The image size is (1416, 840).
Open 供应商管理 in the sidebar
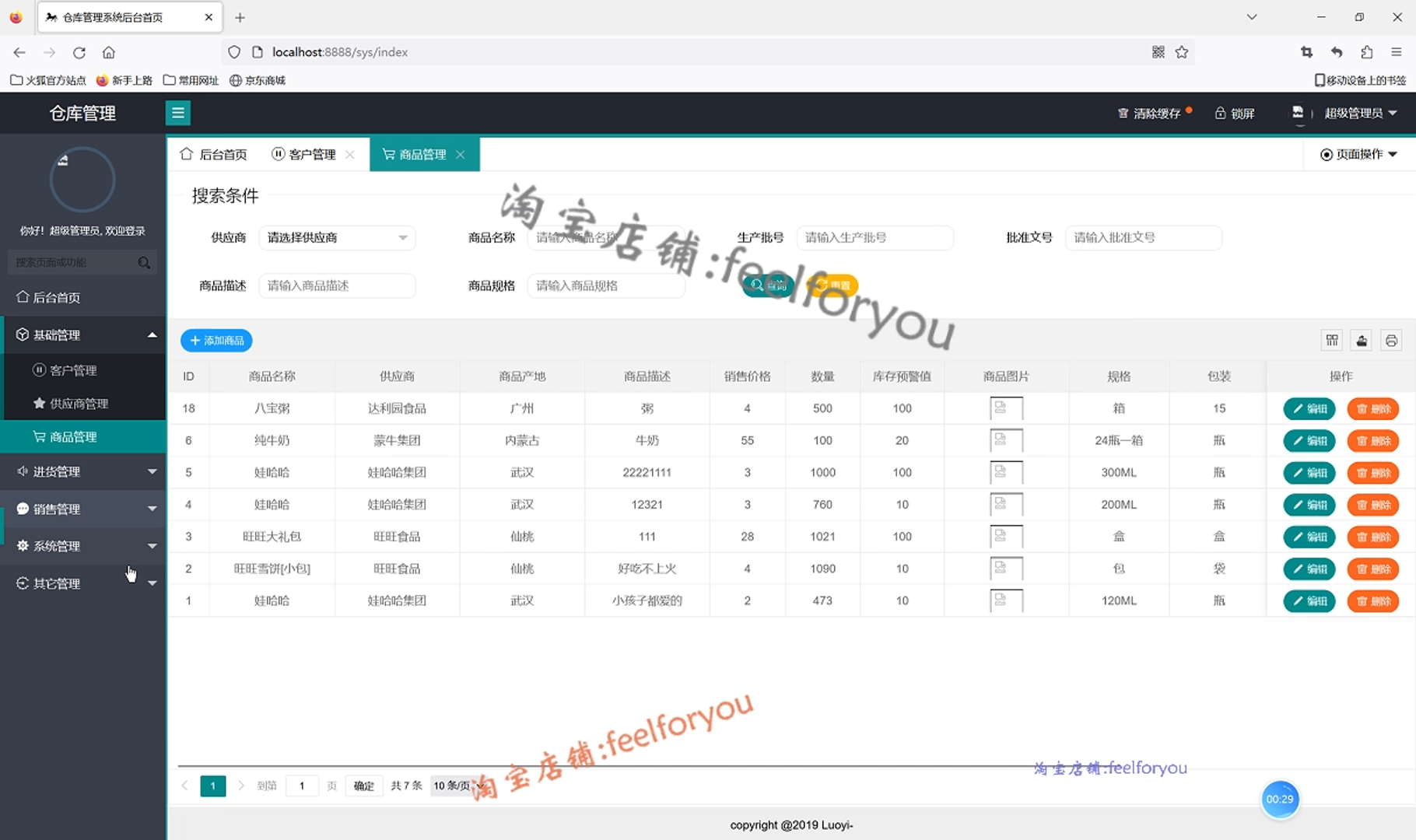pyautogui.click(x=82, y=404)
